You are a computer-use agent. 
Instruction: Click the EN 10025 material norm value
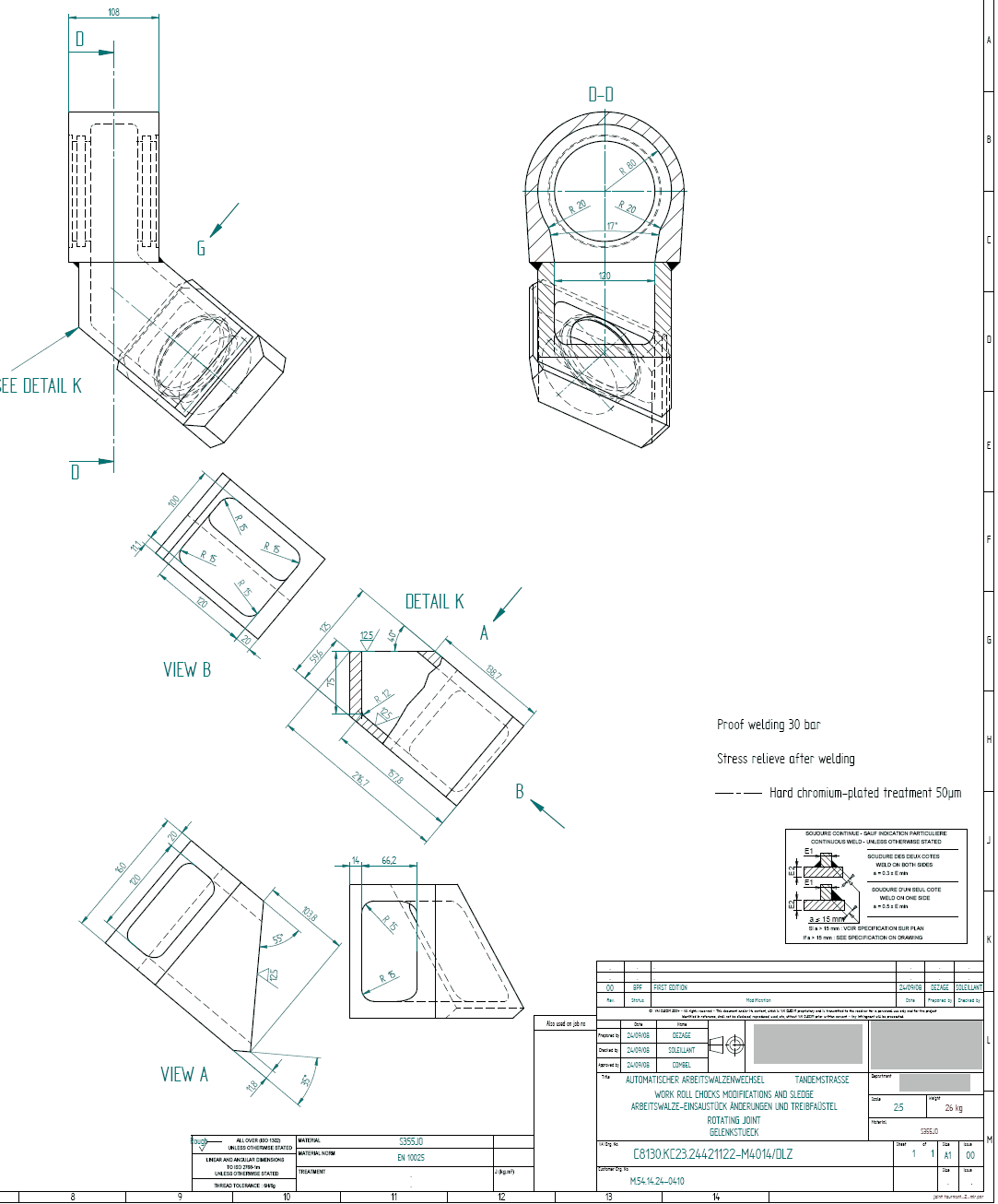(x=411, y=1157)
